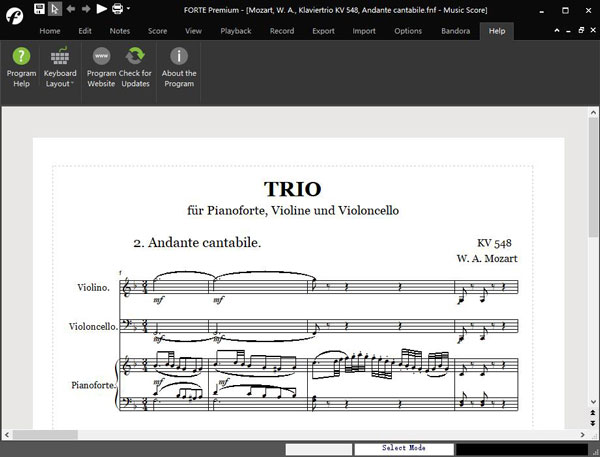The height and width of the screenshot is (457, 600).
Task: Click the Violoncello. staff label
Action: point(93,326)
